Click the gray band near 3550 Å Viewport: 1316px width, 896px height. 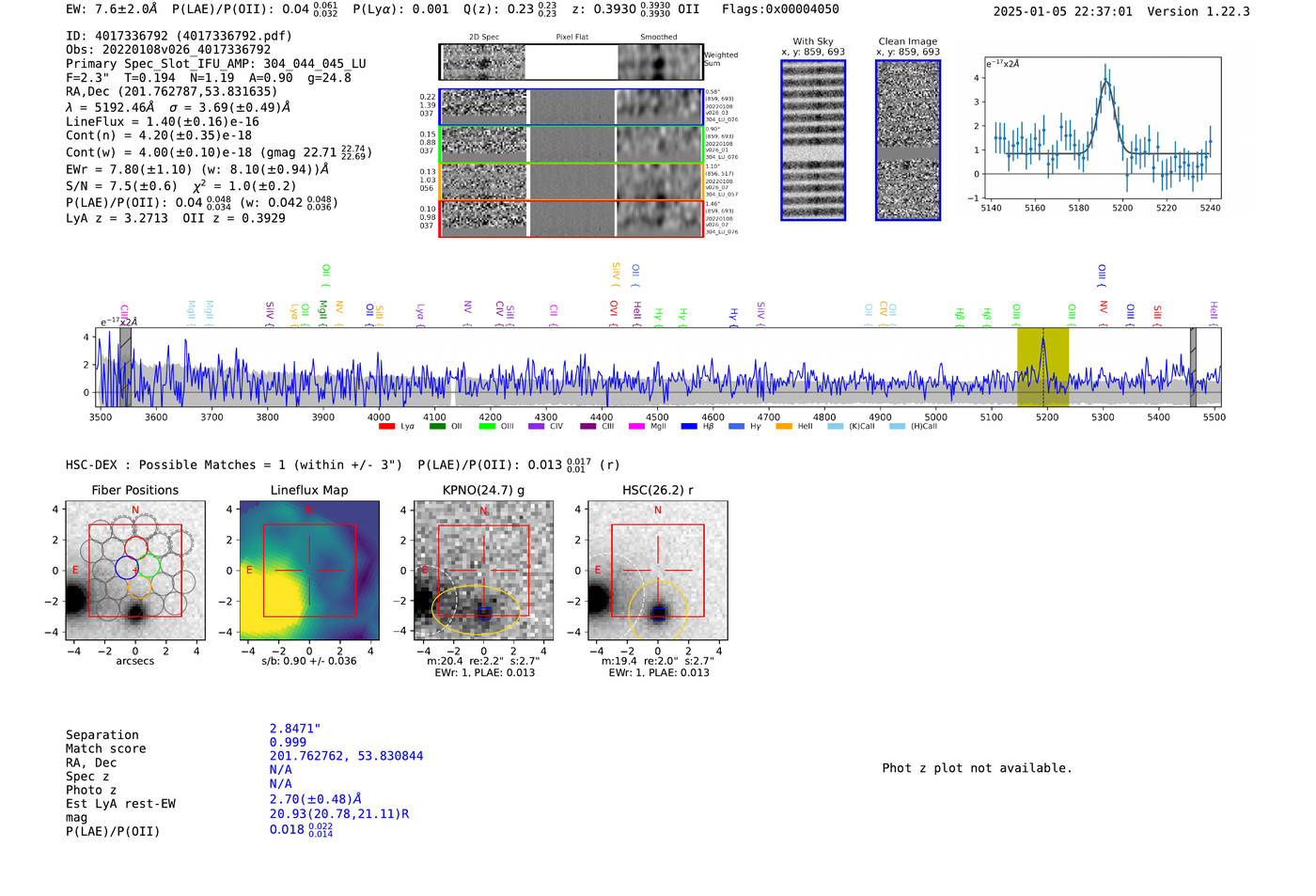pos(125,367)
